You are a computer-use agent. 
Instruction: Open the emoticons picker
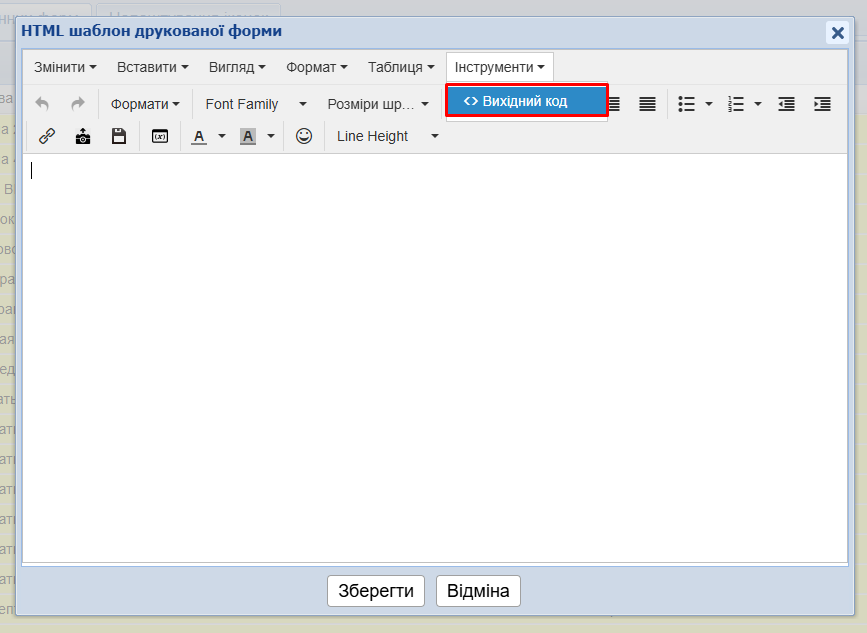pos(304,136)
